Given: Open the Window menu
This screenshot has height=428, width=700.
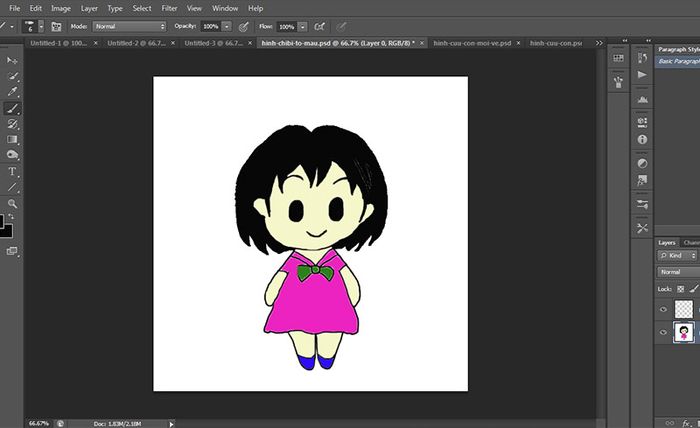Looking at the screenshot, I should pos(225,8).
